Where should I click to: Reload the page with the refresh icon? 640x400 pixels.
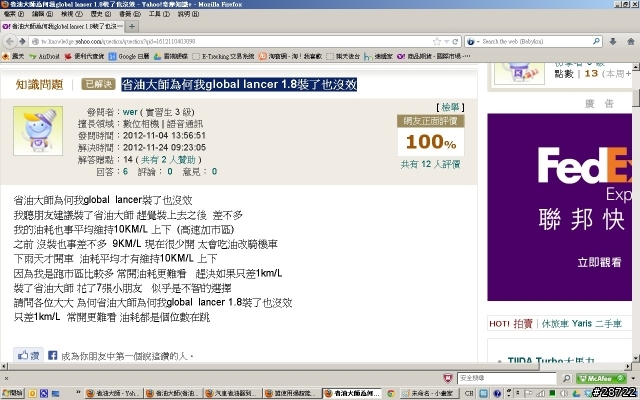[x=455, y=41]
